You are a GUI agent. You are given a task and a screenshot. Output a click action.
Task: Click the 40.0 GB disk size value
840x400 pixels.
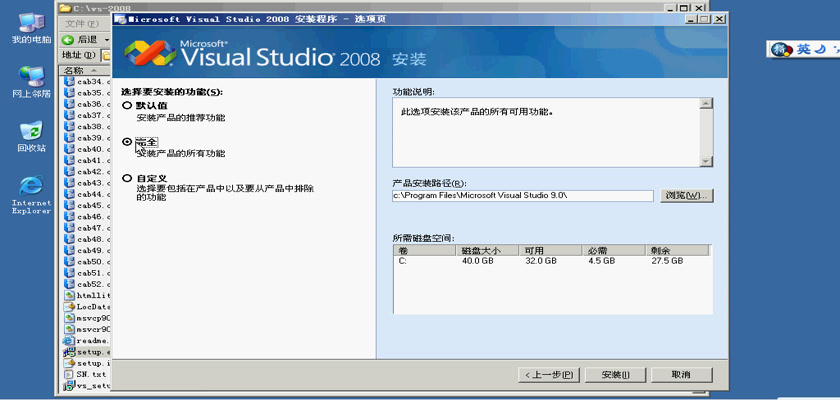pyautogui.click(x=478, y=261)
